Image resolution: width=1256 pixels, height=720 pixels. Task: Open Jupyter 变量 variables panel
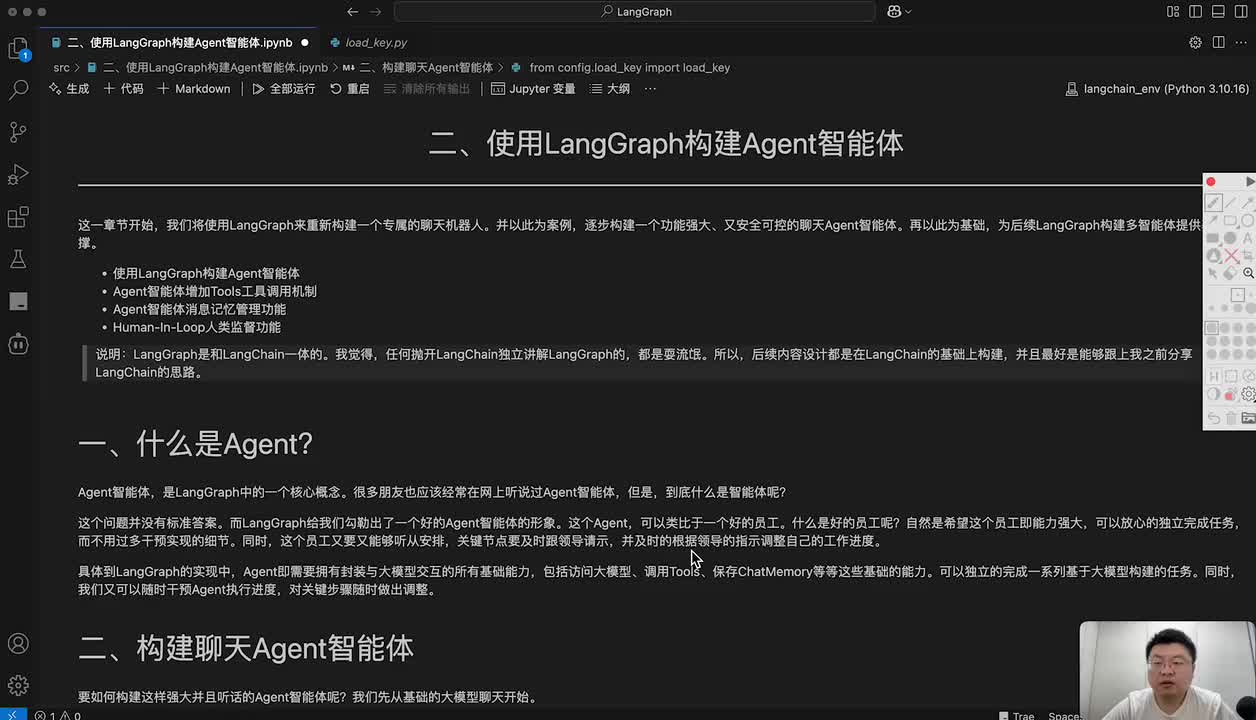[x=533, y=89]
